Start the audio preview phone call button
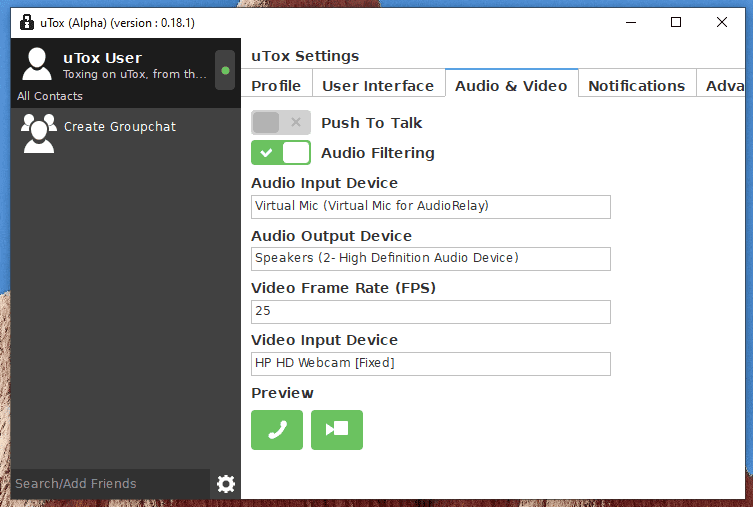Image resolution: width=753 pixels, height=507 pixels. click(x=277, y=430)
